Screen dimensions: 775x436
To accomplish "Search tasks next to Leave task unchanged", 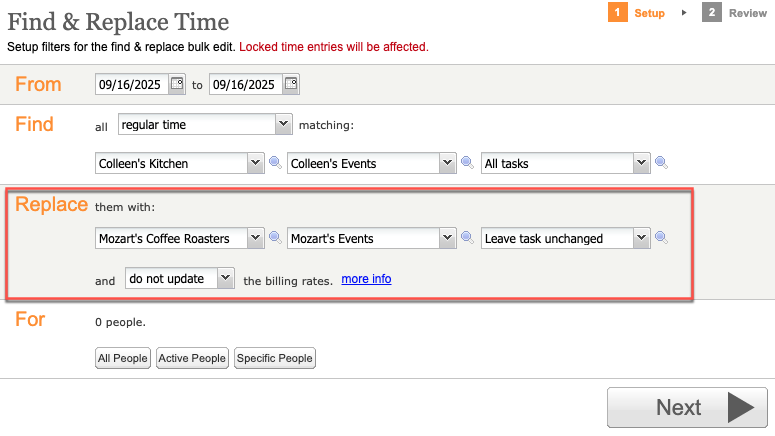I will 661,238.
